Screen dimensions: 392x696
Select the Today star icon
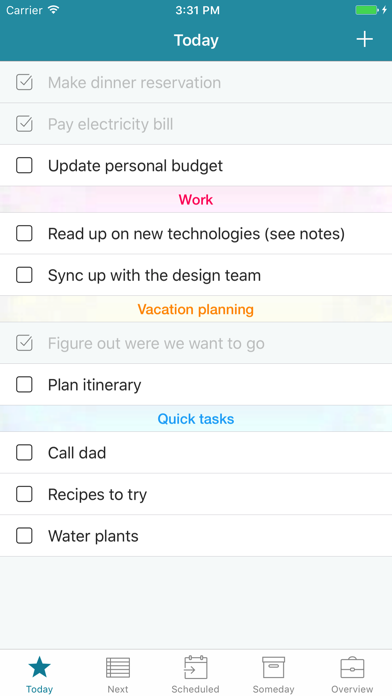(x=40, y=667)
